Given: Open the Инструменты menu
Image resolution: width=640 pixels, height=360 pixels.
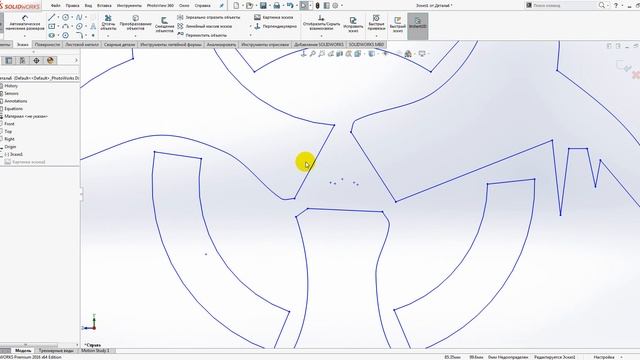Looking at the screenshot, I should [x=129, y=6].
